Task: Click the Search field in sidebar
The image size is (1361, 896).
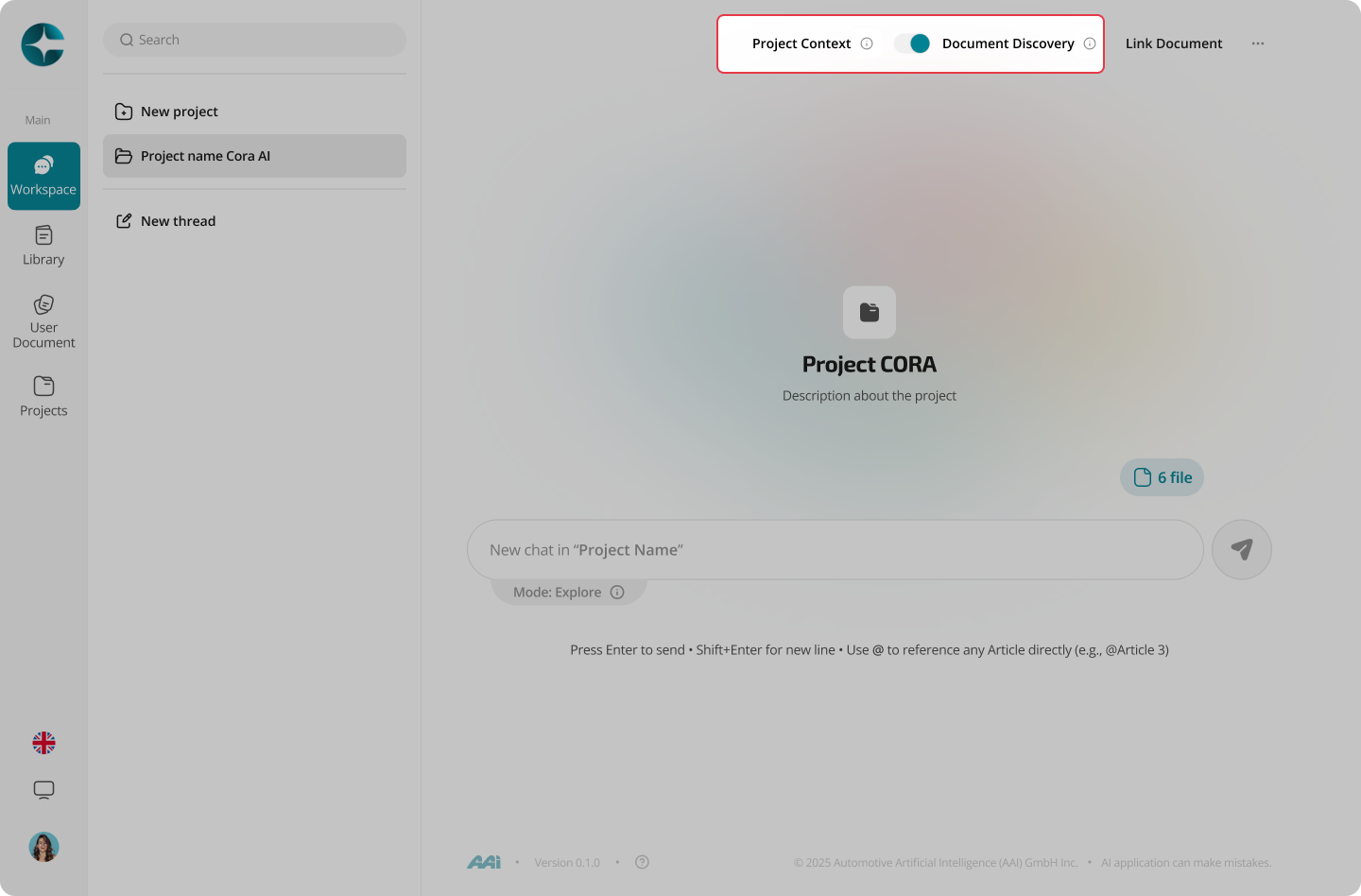Action: tap(254, 40)
